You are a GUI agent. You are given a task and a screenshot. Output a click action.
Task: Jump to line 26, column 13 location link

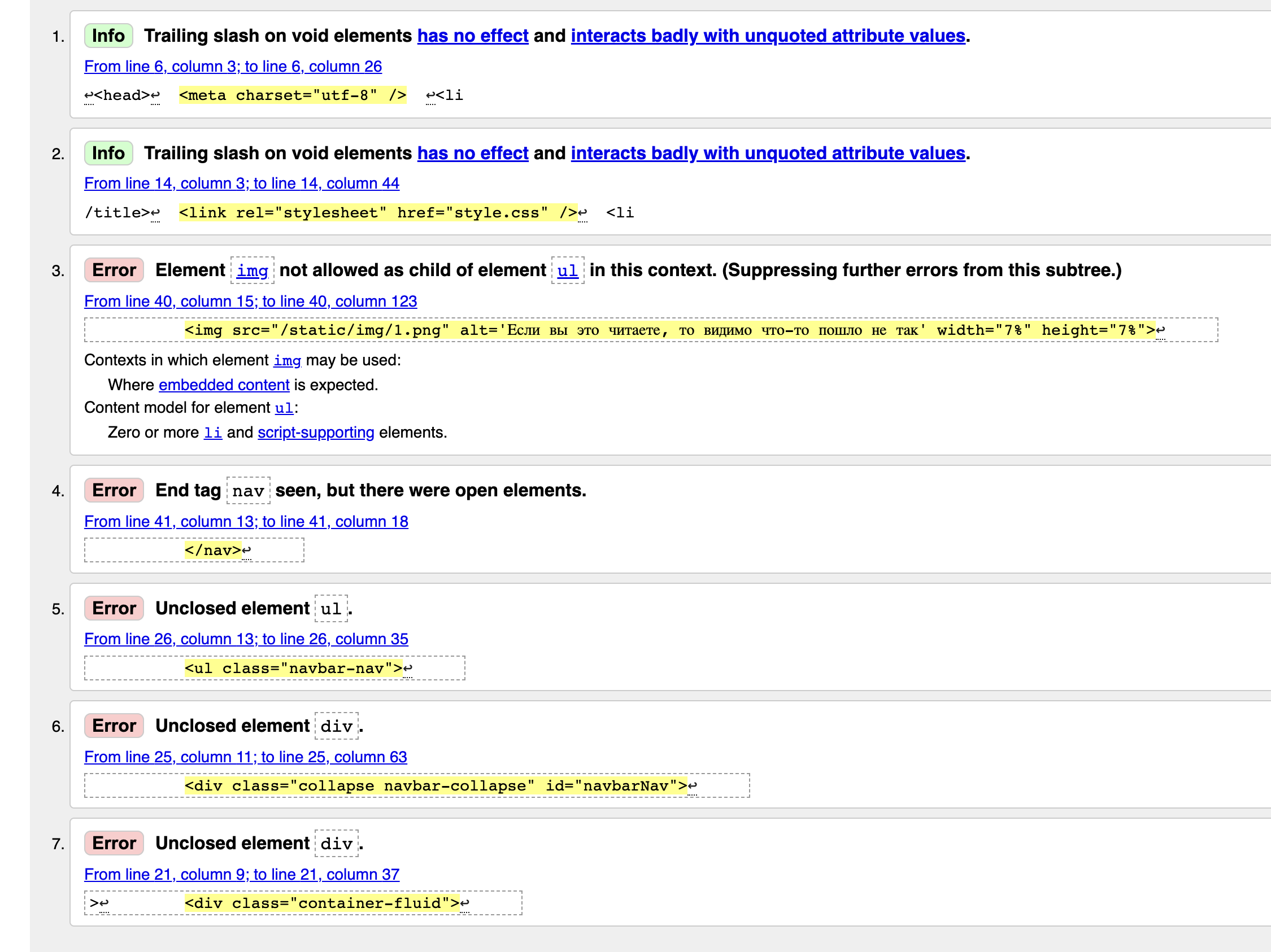click(246, 639)
